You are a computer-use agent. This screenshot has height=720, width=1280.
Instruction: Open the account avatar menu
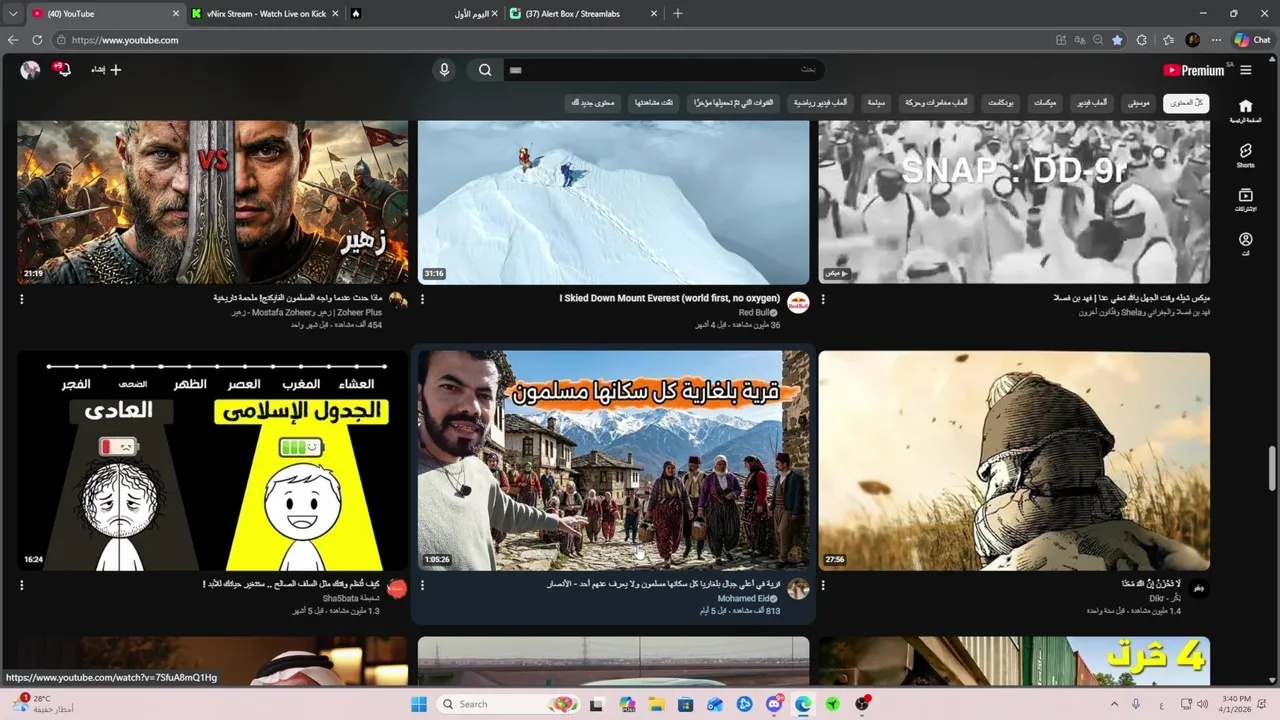(x=30, y=70)
